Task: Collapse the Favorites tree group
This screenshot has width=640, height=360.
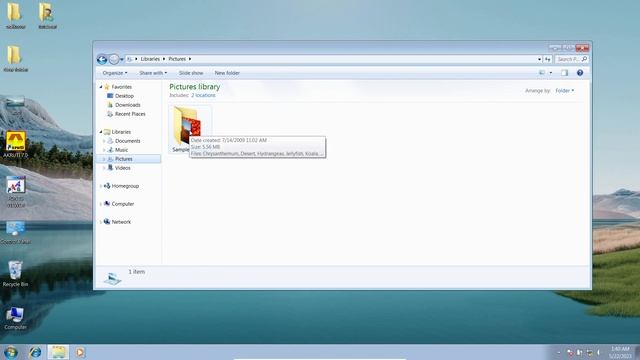Action: [101, 87]
